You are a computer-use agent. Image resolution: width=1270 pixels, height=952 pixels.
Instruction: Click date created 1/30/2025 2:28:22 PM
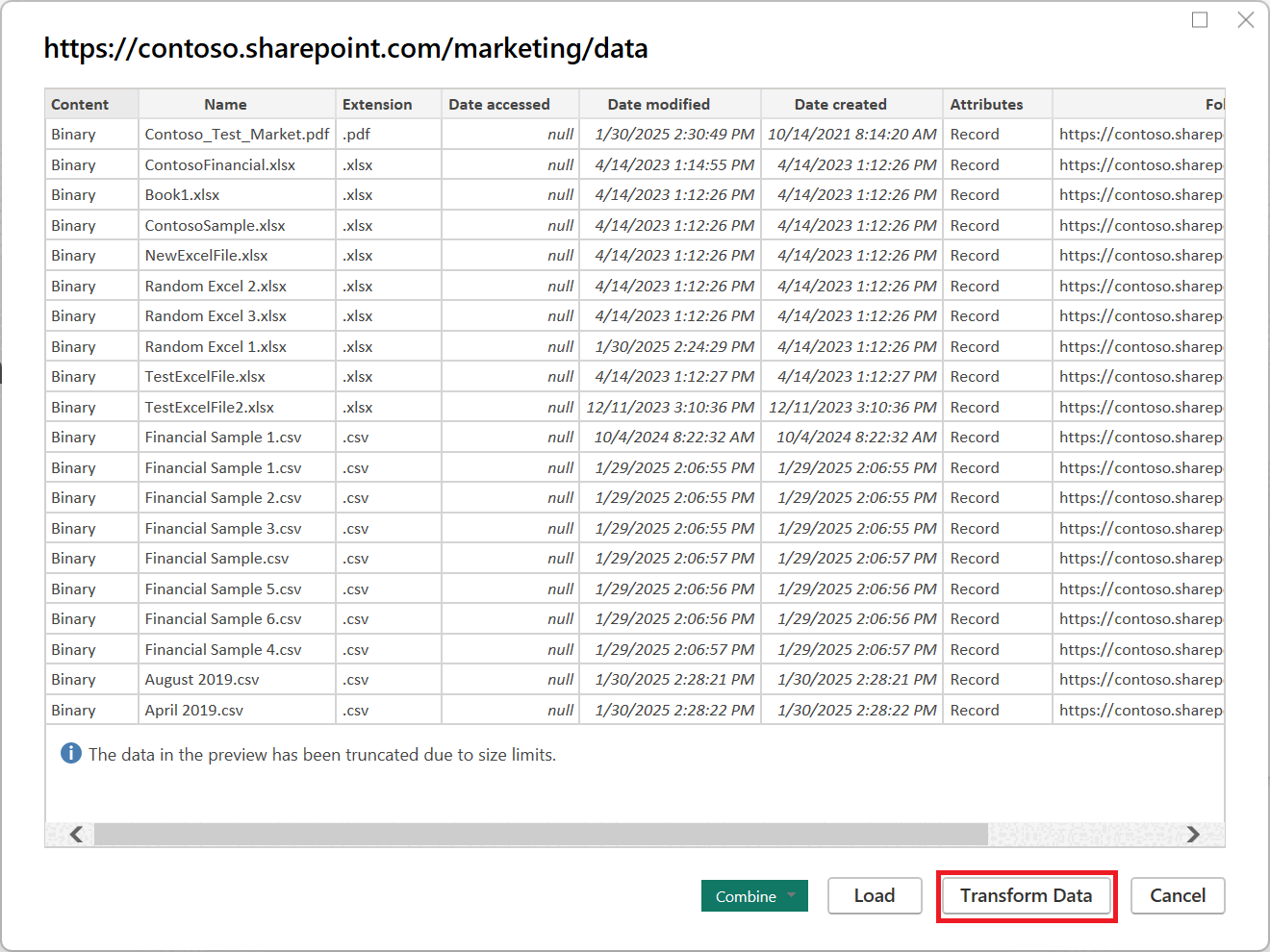click(x=851, y=710)
